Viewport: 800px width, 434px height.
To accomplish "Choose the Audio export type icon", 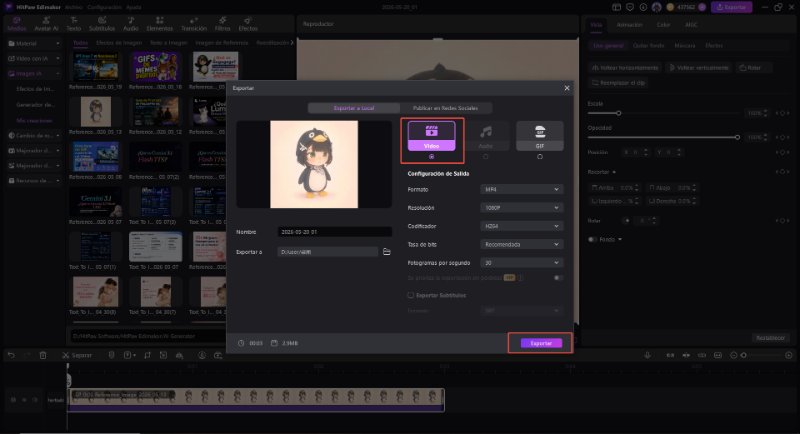I will (486, 136).
